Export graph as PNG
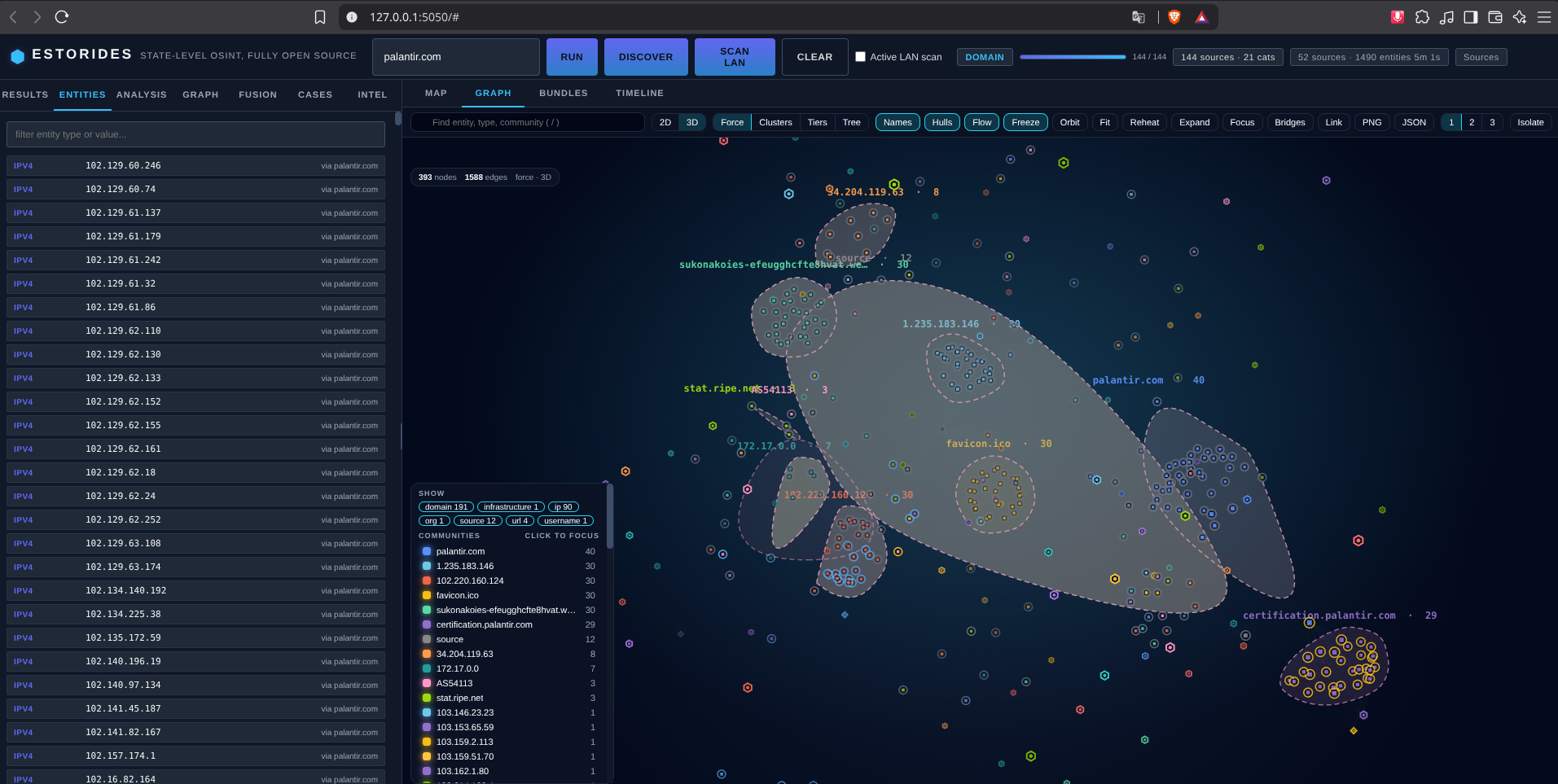The height and width of the screenshot is (784, 1558). click(x=1372, y=122)
